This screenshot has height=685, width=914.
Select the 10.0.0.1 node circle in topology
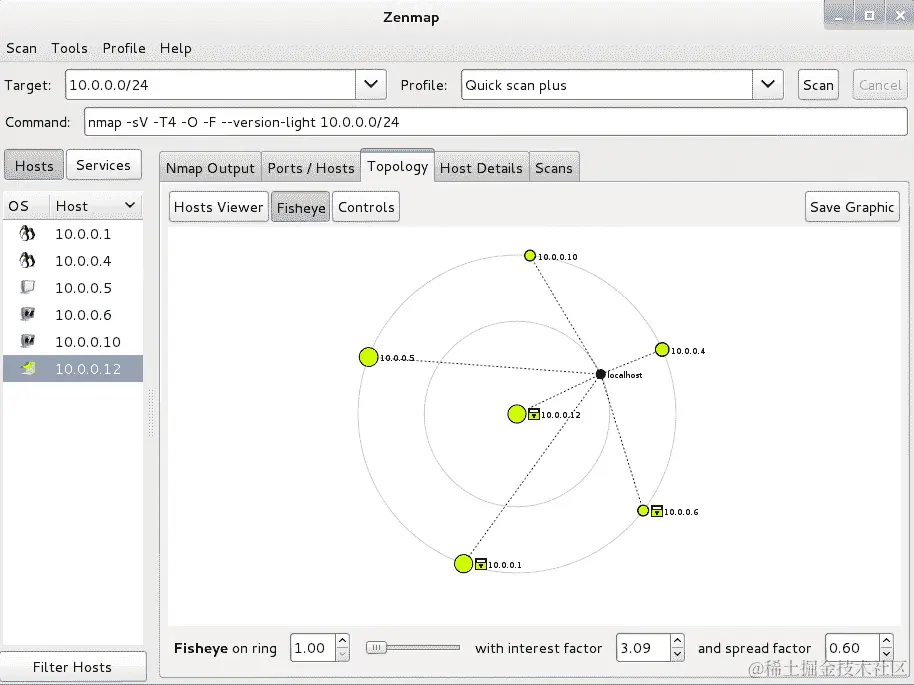pyautogui.click(x=463, y=564)
